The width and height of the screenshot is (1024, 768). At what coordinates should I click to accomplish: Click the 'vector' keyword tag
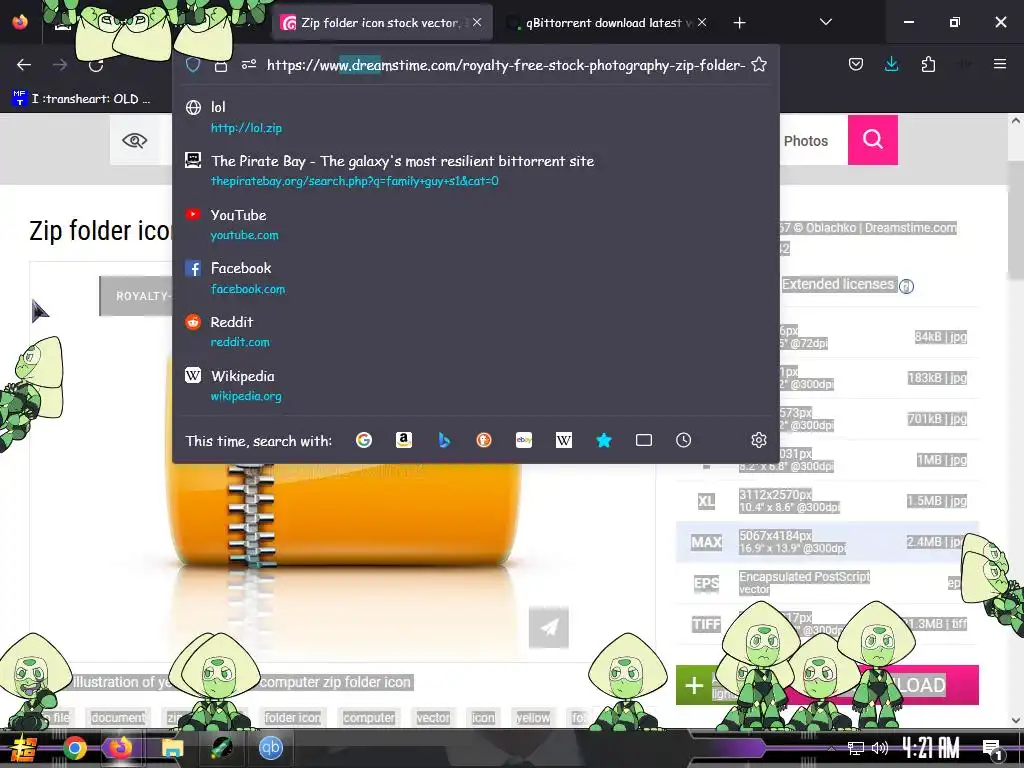point(433,718)
